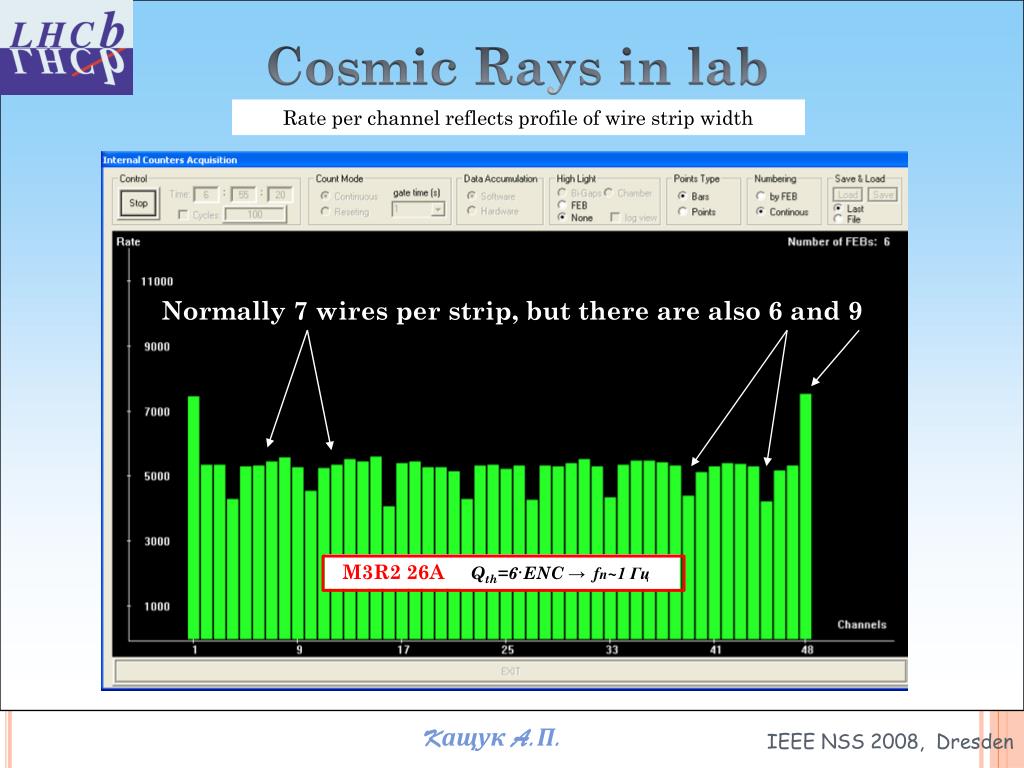
Task: Click the 11000 rate axis value
Action: [x=157, y=281]
